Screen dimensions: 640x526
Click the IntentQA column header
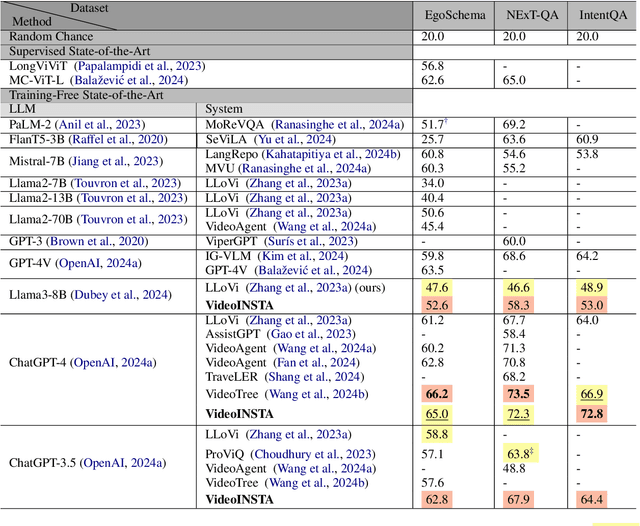[x=602, y=15]
